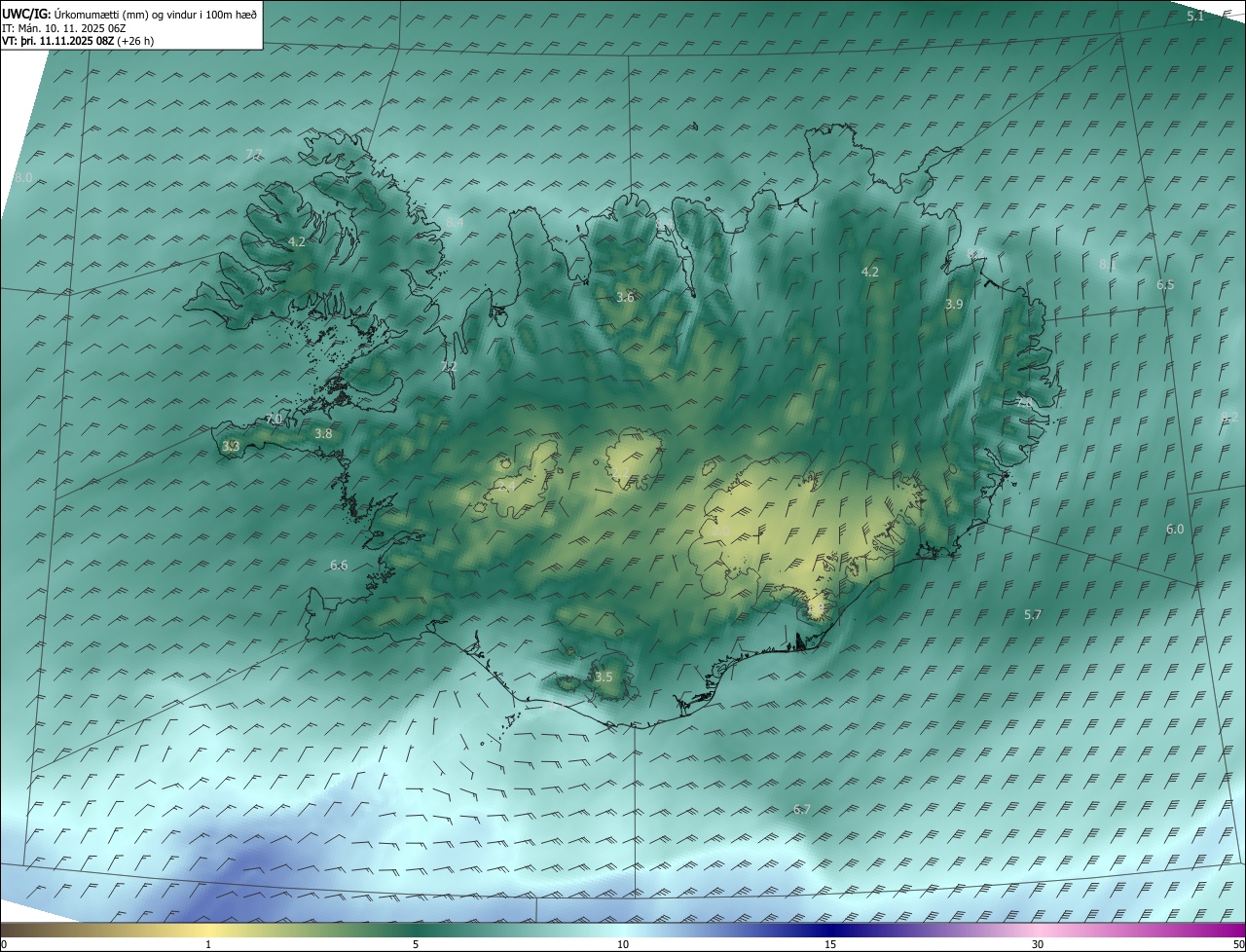Click the color scale tick labeled 0
The width and height of the screenshot is (1246, 952).
(4, 944)
